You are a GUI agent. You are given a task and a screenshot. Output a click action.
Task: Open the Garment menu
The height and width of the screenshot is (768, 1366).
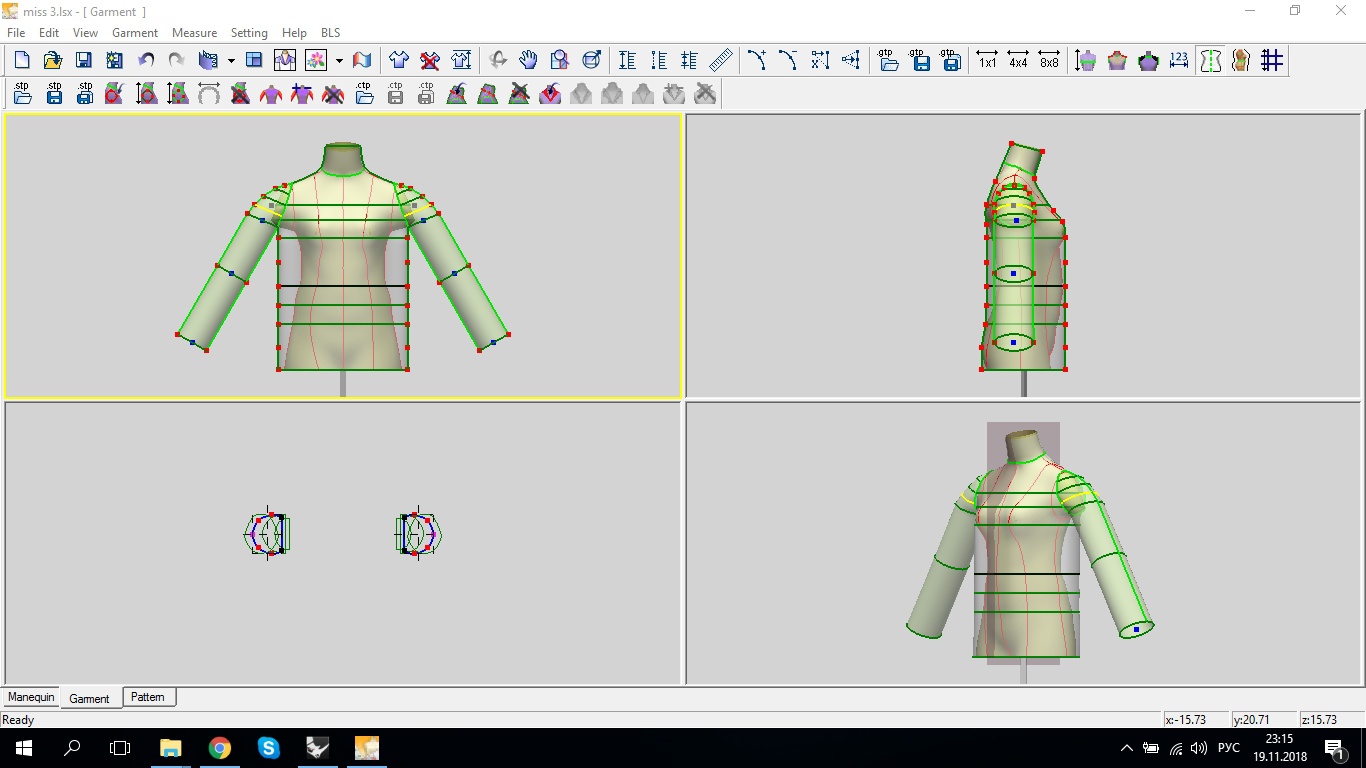pyautogui.click(x=135, y=33)
